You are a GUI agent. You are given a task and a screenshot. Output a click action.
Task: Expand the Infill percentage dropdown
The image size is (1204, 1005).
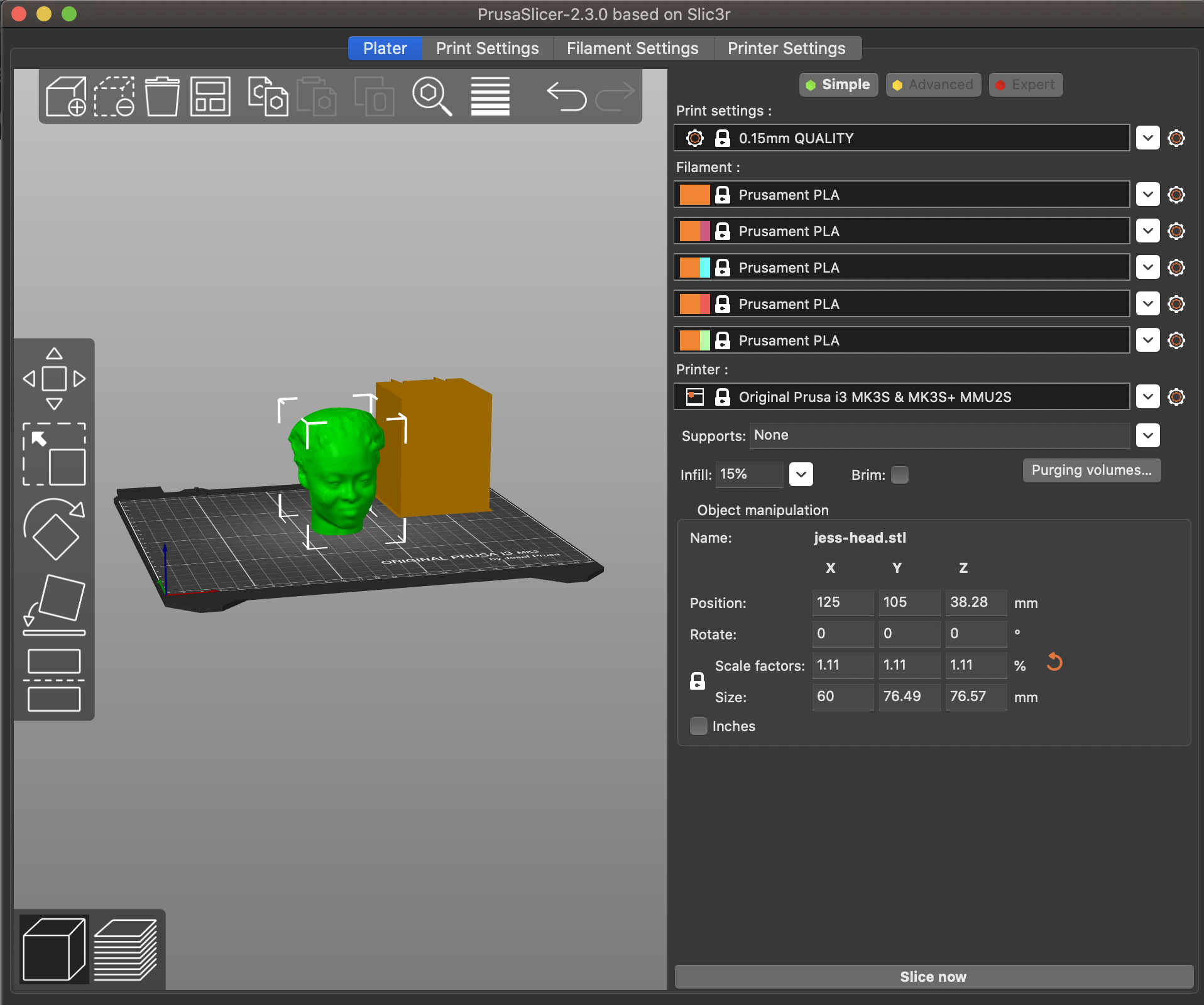(x=801, y=475)
